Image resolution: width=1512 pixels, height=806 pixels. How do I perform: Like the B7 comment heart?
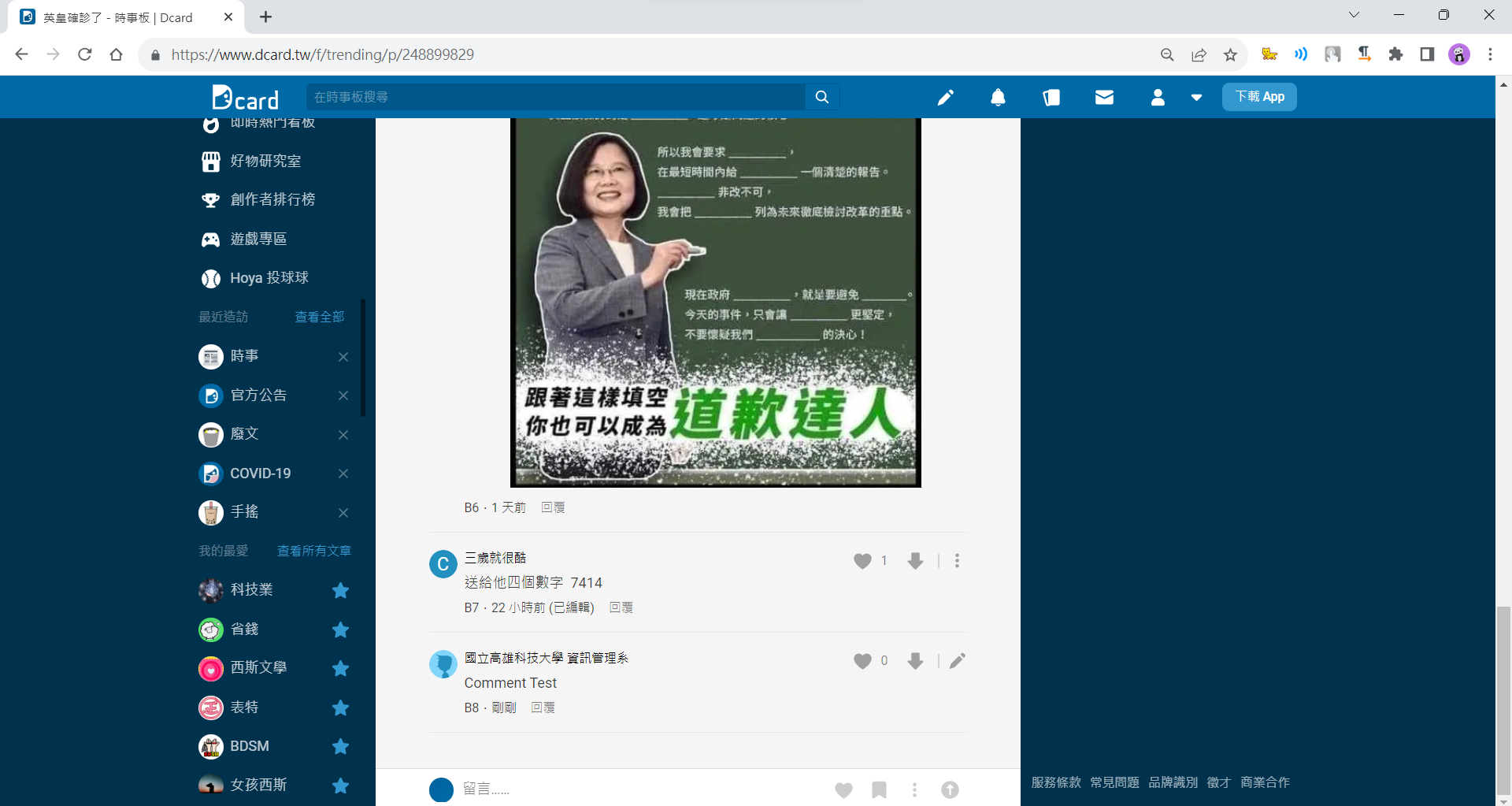tap(862, 561)
